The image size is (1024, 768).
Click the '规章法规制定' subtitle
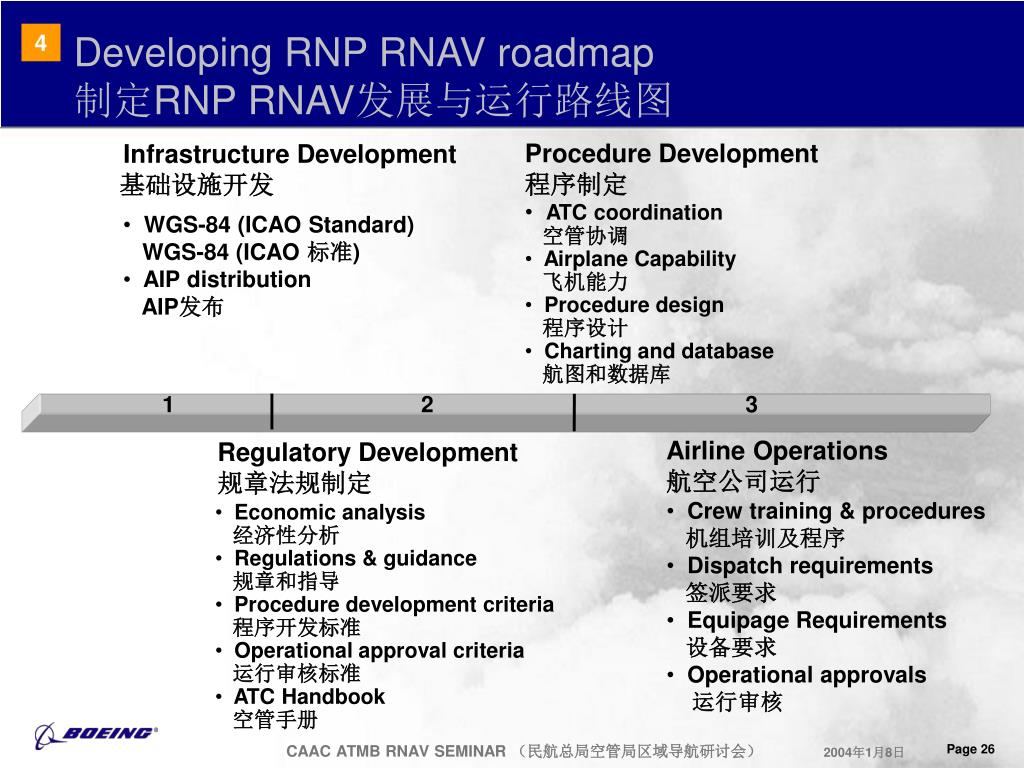coord(295,483)
